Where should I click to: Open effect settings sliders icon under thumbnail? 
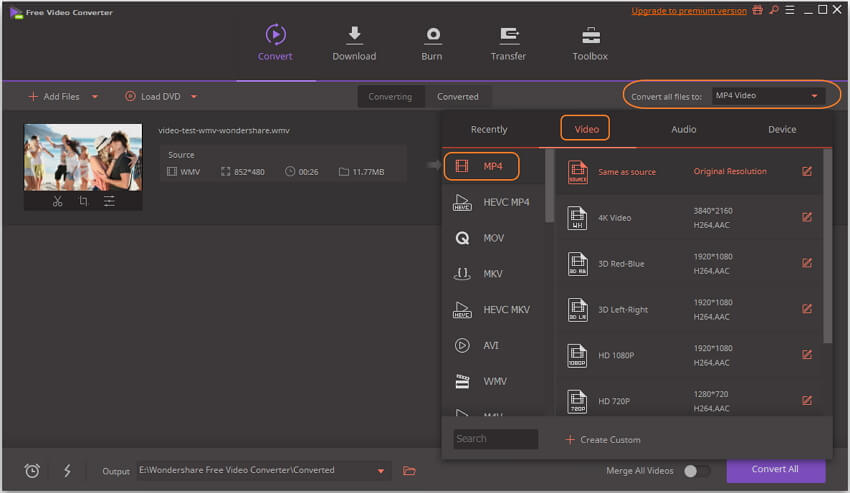click(109, 201)
